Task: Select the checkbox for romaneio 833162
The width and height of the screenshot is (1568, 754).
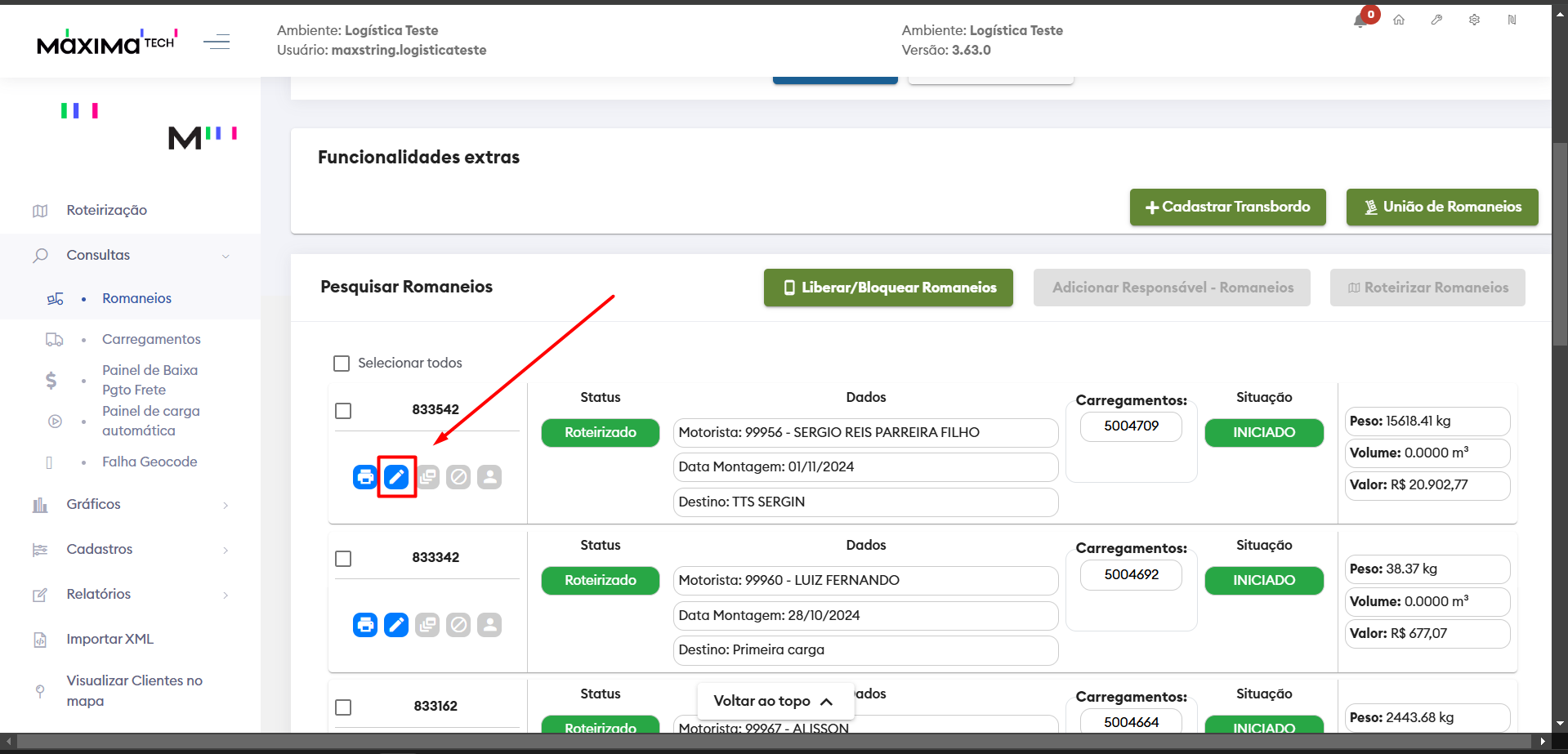Action: point(343,707)
